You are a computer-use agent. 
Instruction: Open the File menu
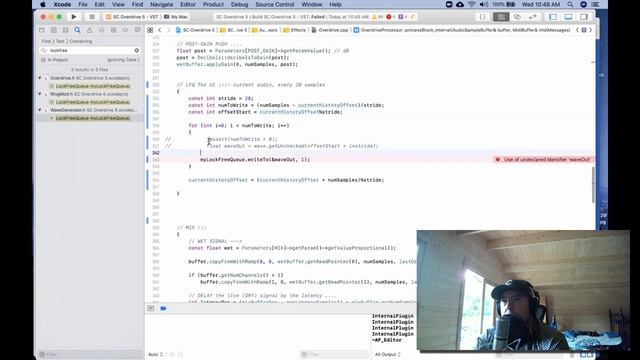[83, 4]
